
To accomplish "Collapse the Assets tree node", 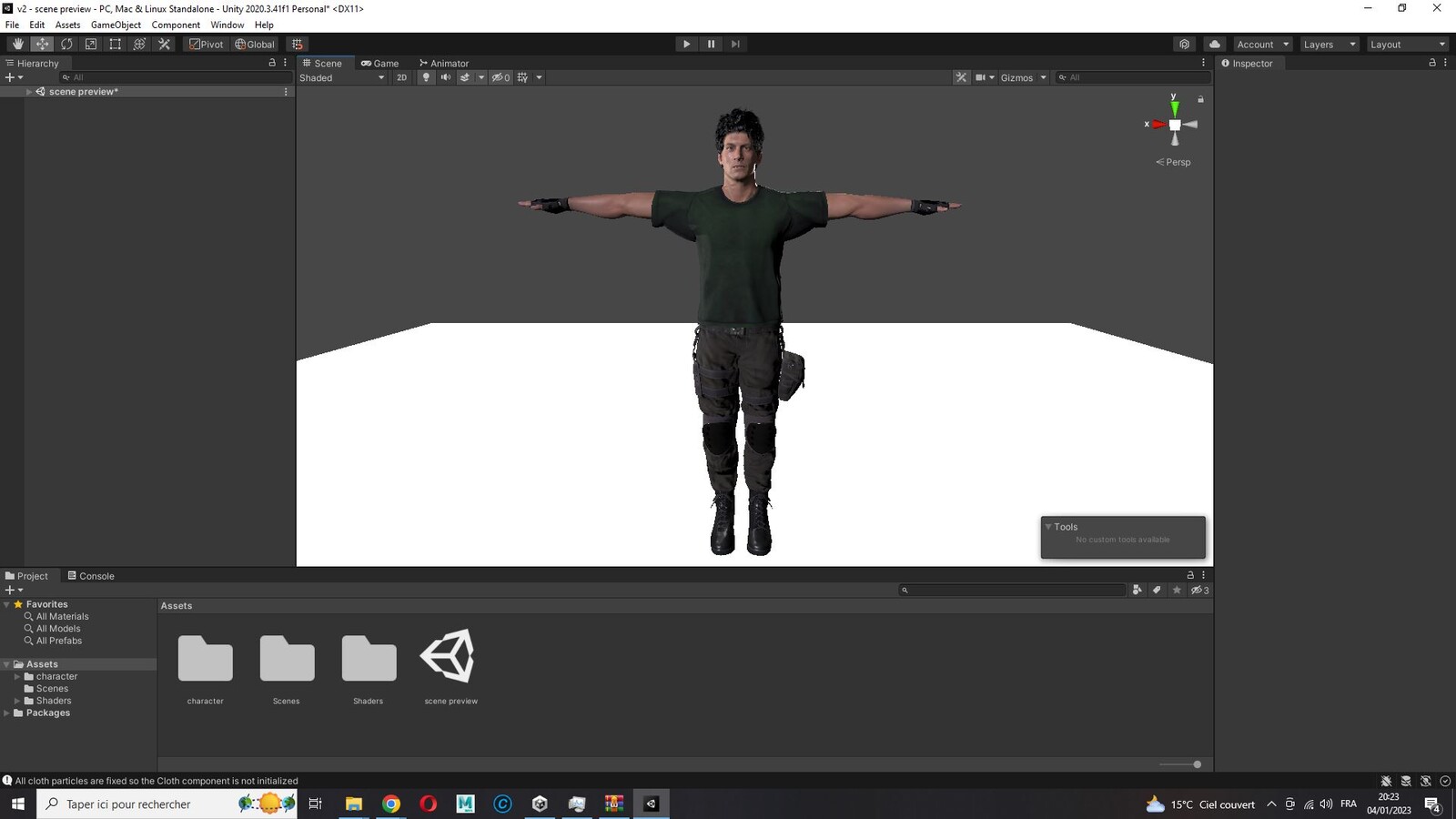I will 6,664.
